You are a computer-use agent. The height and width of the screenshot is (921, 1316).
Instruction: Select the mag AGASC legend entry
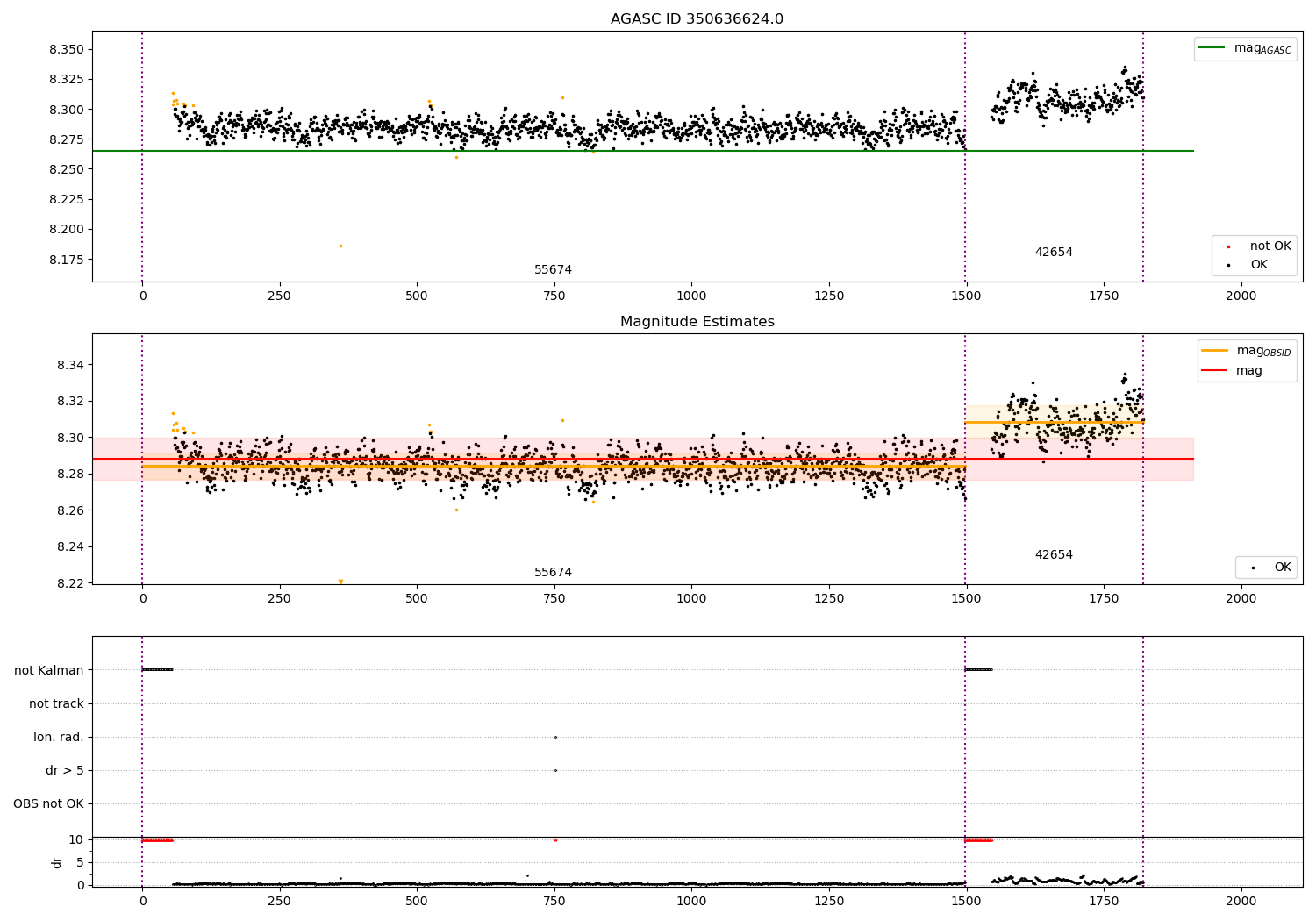[x=1245, y=48]
